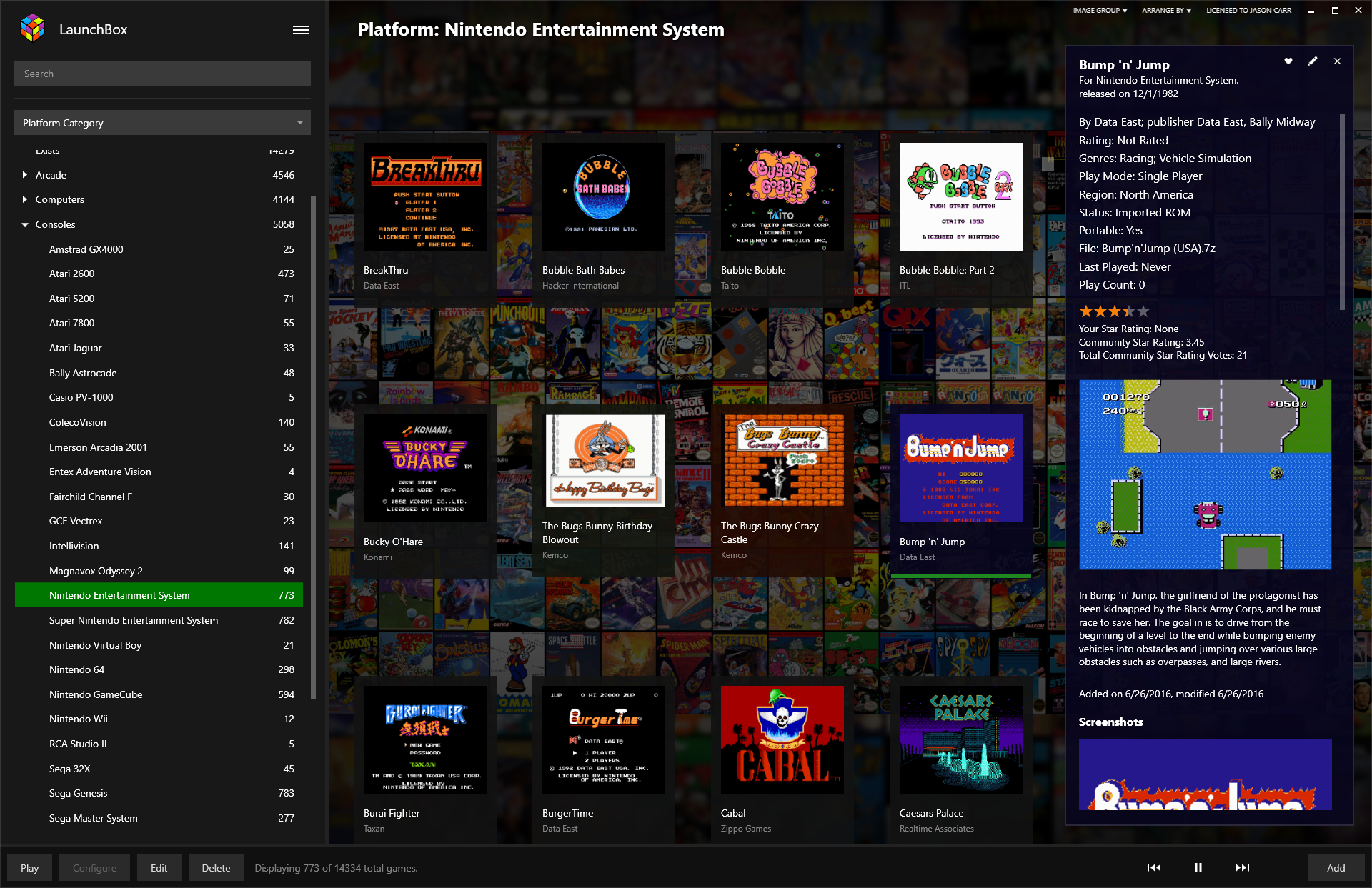Select Nintendo 64 platform

coord(159,669)
